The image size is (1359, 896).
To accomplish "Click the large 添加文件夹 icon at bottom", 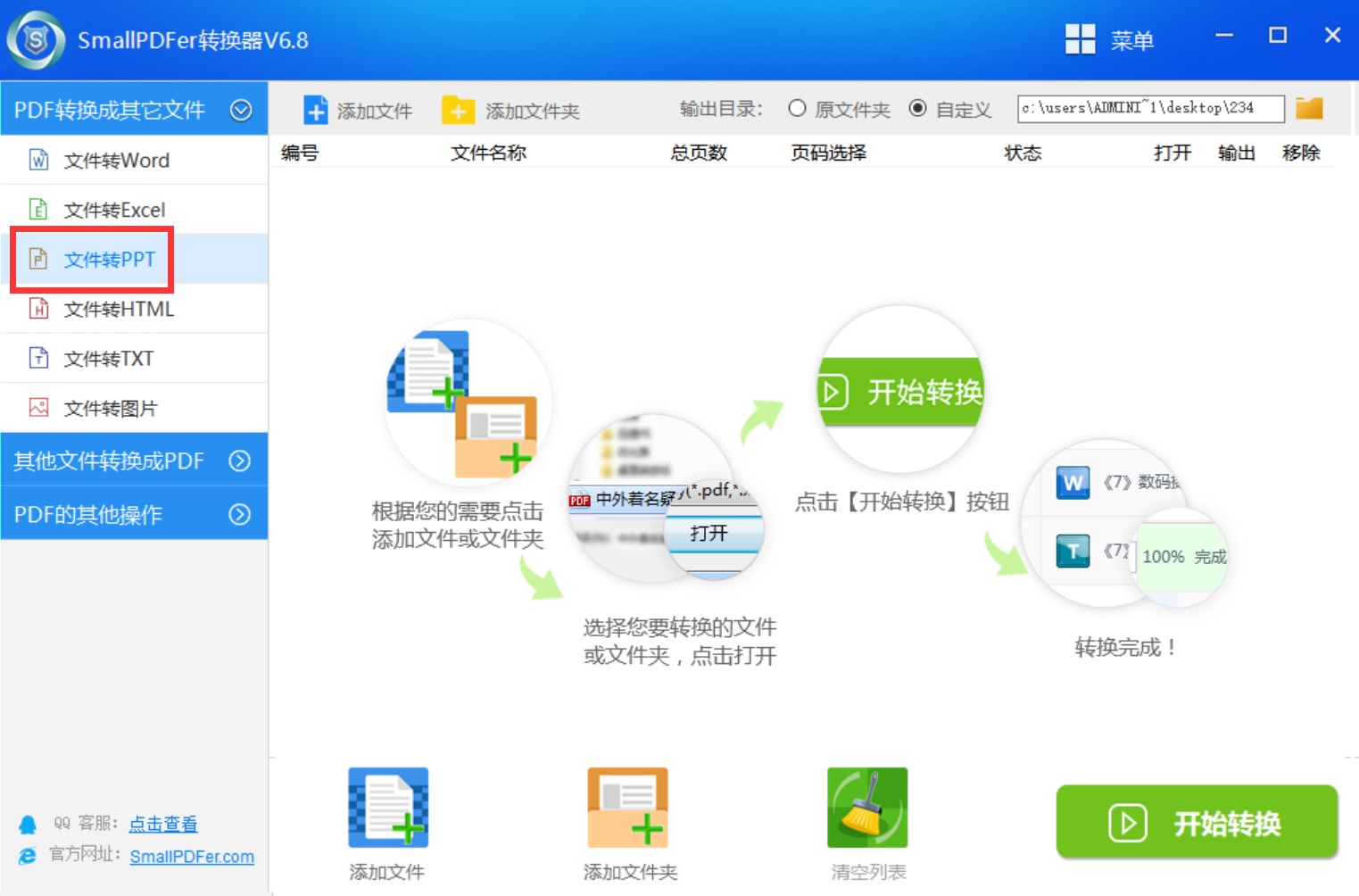I will pyautogui.click(x=627, y=808).
